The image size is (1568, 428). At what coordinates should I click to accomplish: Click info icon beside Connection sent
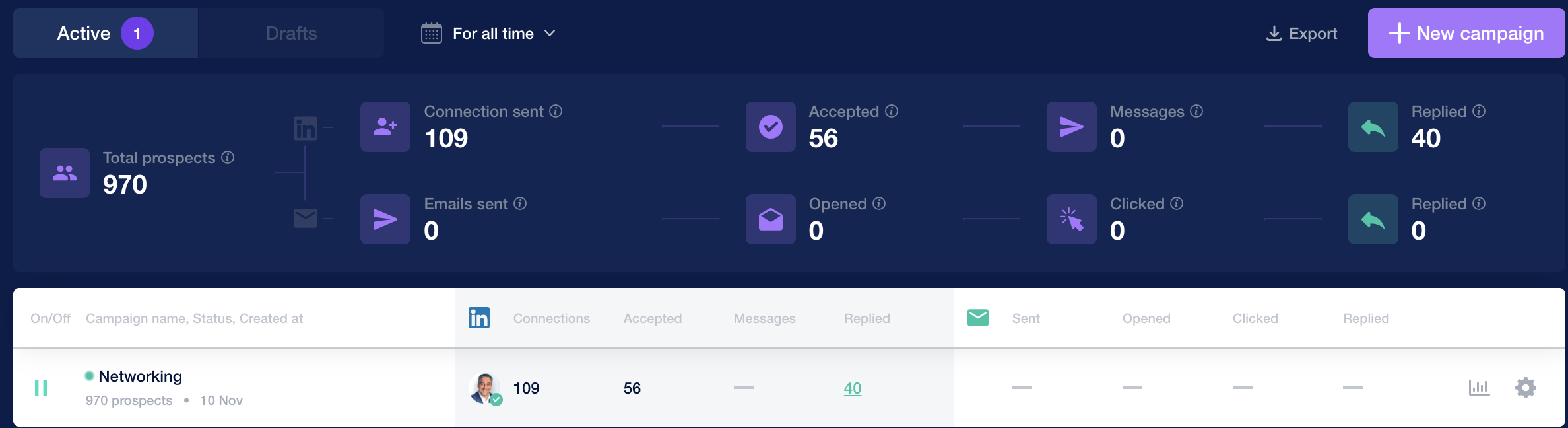[x=556, y=111]
